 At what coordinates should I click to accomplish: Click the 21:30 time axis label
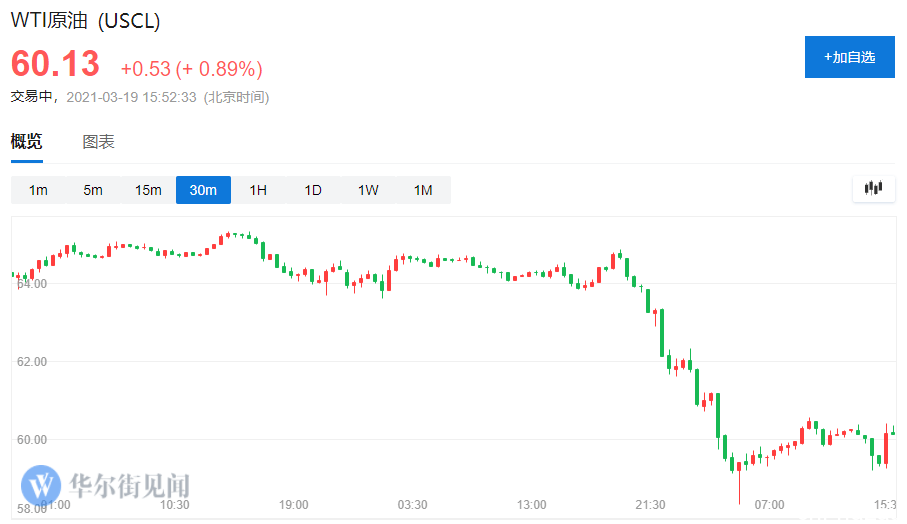[x=650, y=505]
